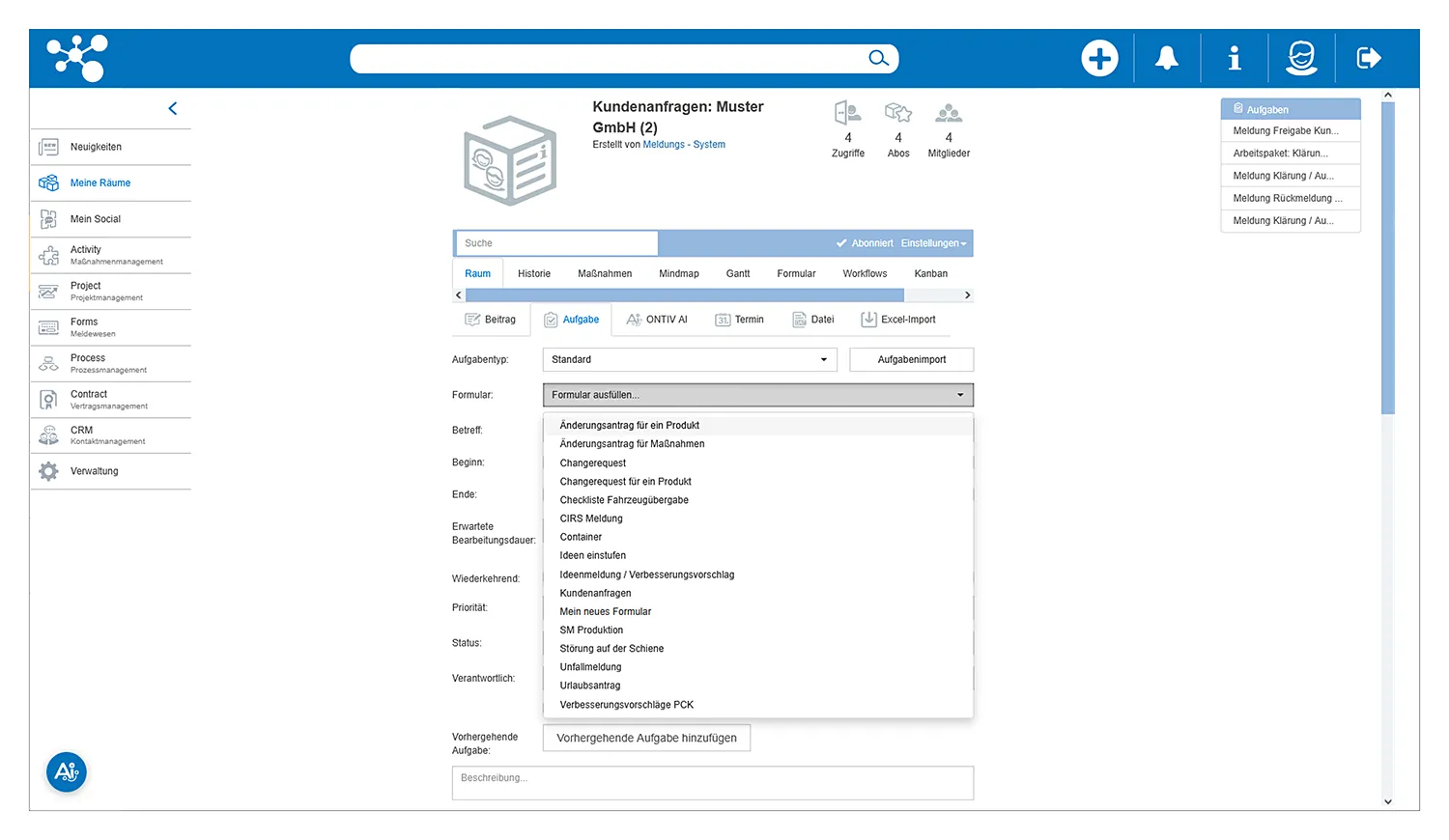Click the Zugriffe door icon
The height and width of the screenshot is (840, 1449).
847,113
